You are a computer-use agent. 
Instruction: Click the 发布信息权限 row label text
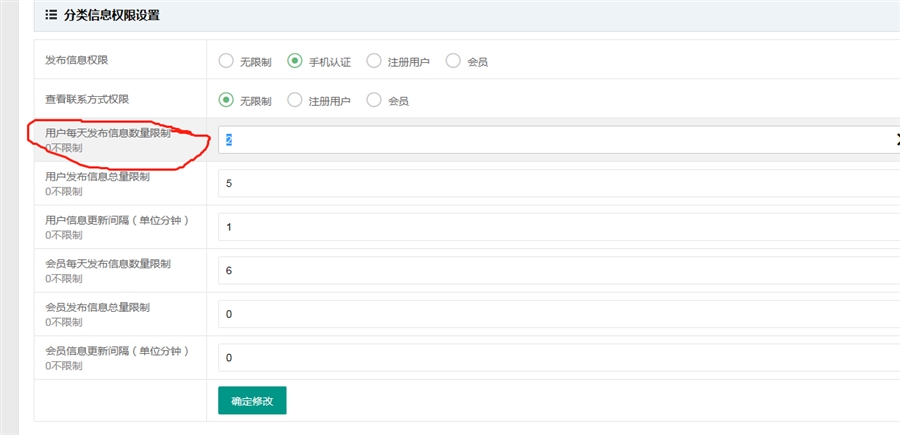pos(76,60)
